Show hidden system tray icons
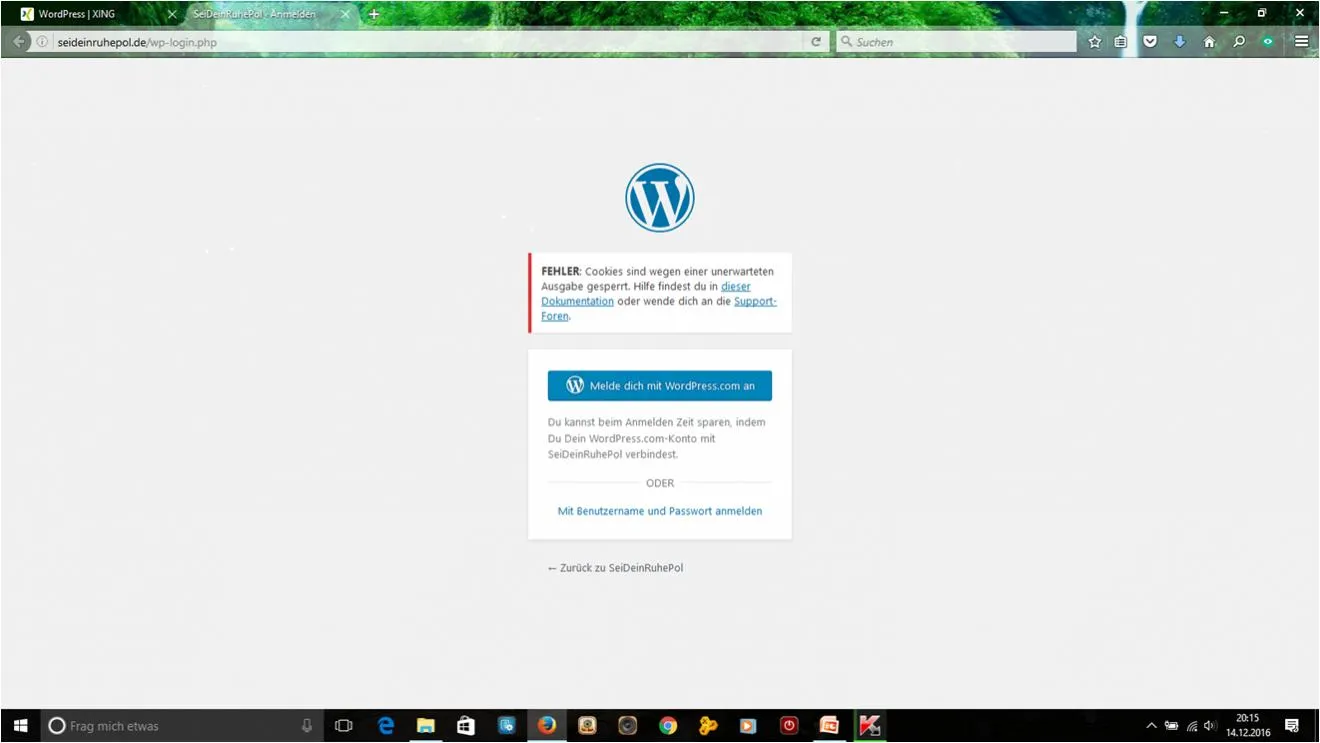Screen dimensions: 1320x743 (1151, 726)
